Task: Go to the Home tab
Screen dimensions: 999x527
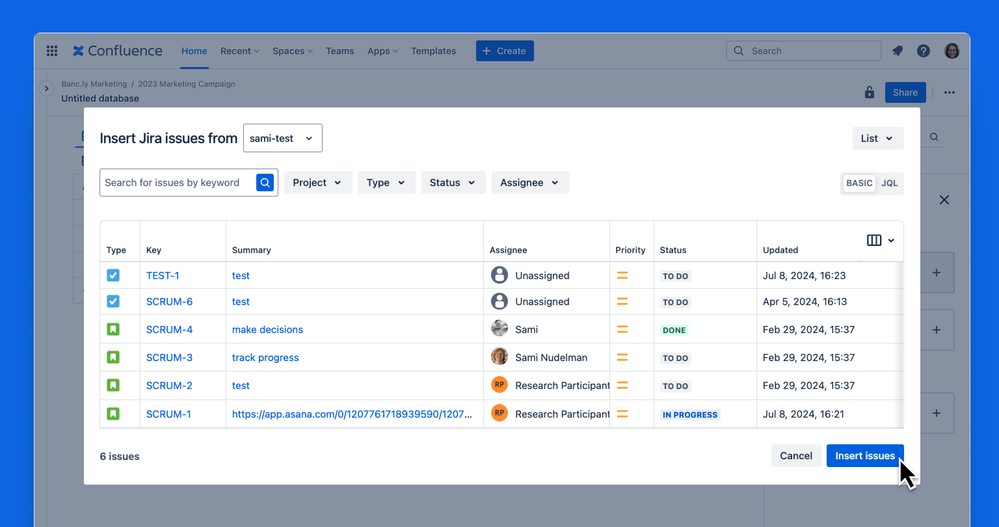Action: click(194, 51)
